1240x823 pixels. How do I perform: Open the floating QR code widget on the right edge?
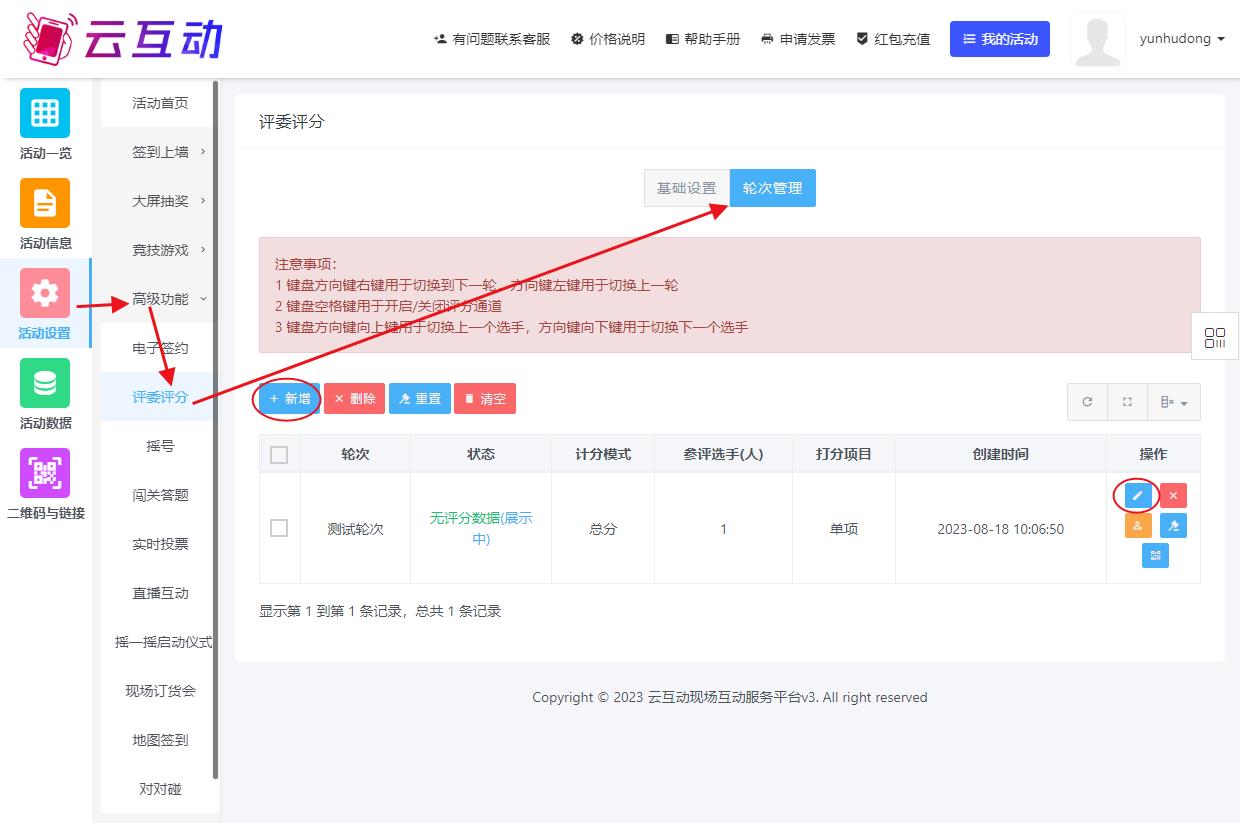coord(1215,337)
